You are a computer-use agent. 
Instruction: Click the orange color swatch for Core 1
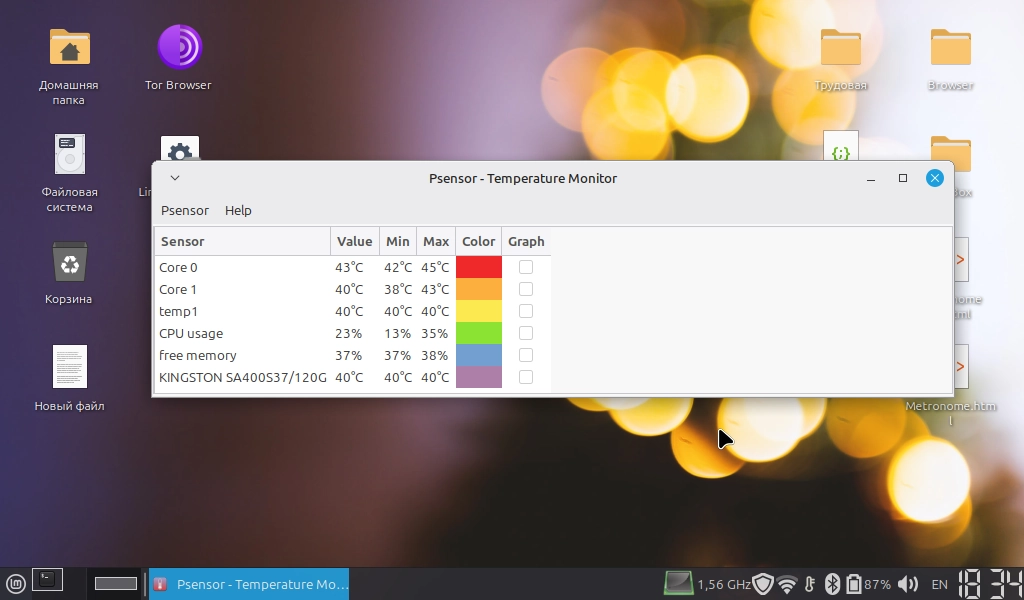pyautogui.click(x=479, y=289)
